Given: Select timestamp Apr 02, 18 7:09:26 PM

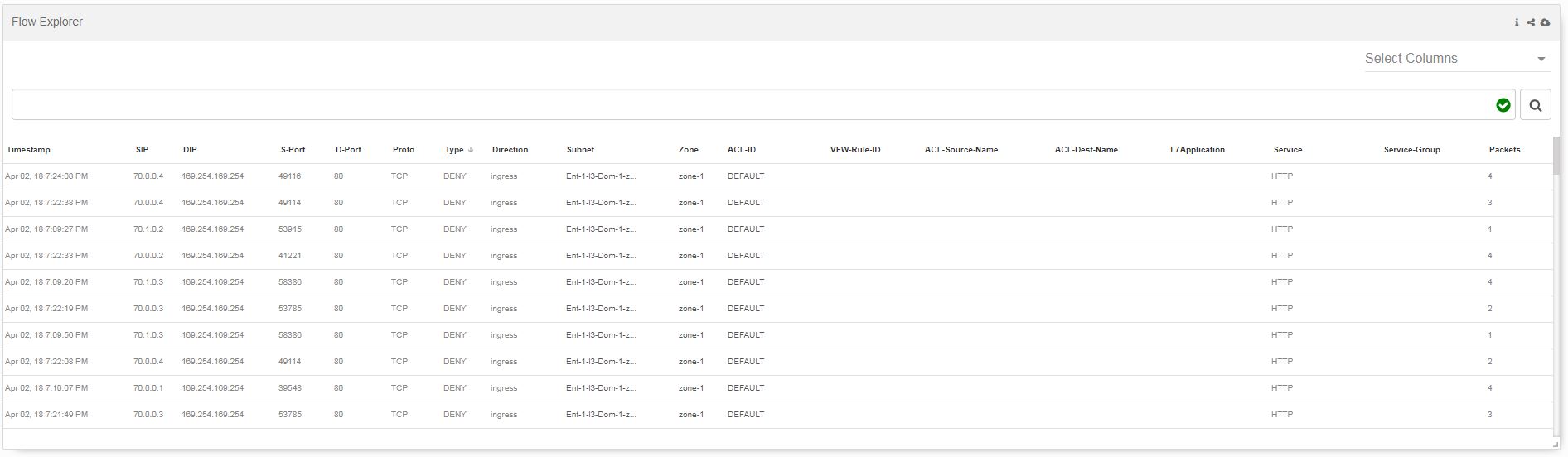Looking at the screenshot, I should [x=46, y=282].
